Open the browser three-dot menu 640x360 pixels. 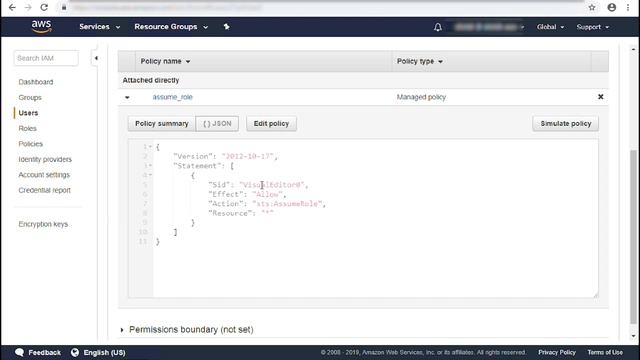[628, 7]
